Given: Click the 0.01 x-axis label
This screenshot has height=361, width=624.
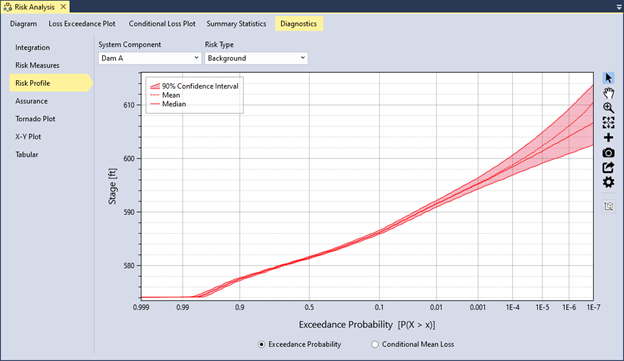Looking at the screenshot, I should tap(436, 307).
